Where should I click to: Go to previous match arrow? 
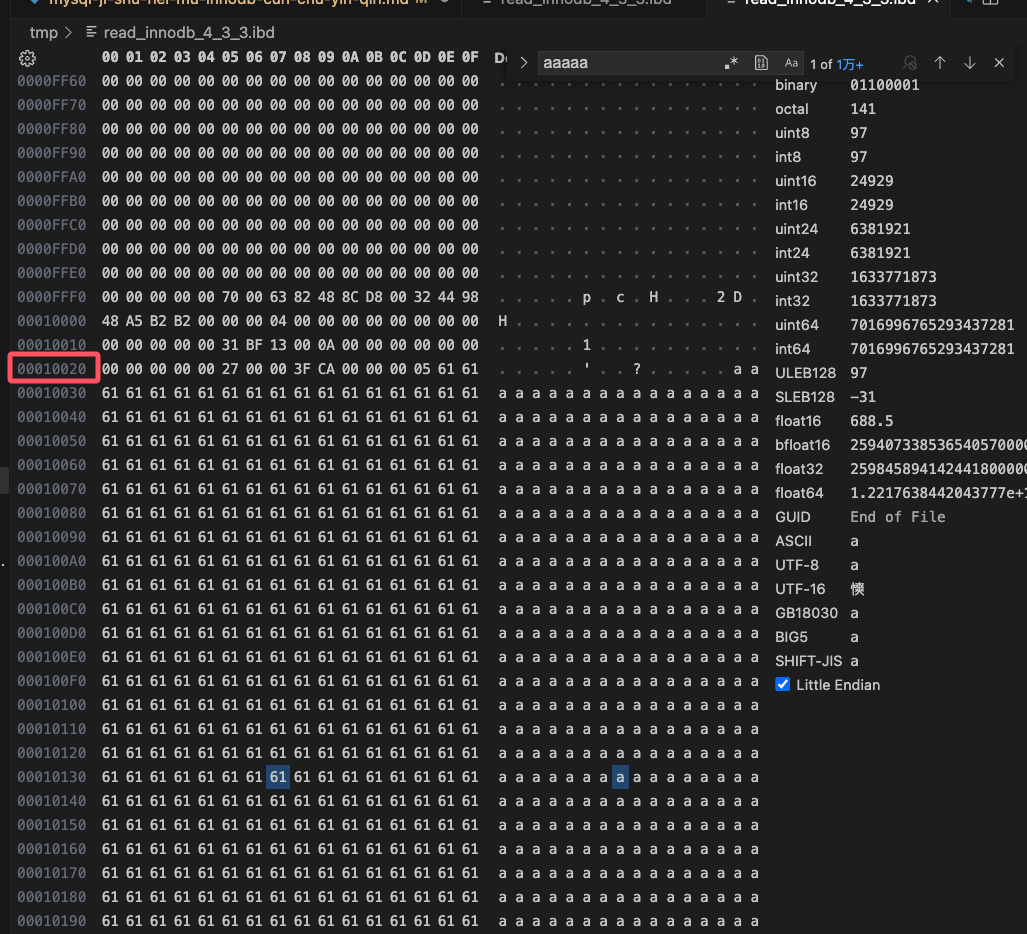pyautogui.click(x=940, y=63)
